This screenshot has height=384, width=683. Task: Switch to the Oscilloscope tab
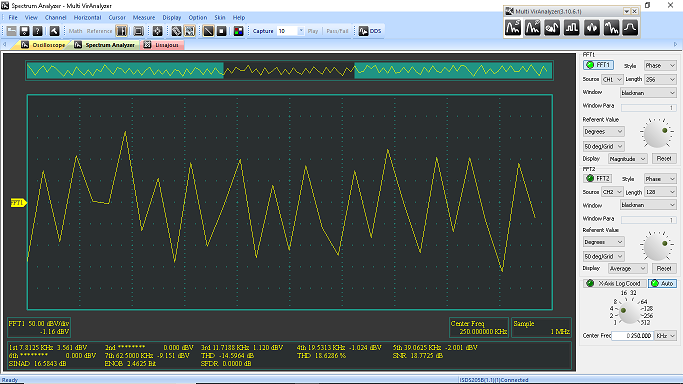(x=43, y=45)
